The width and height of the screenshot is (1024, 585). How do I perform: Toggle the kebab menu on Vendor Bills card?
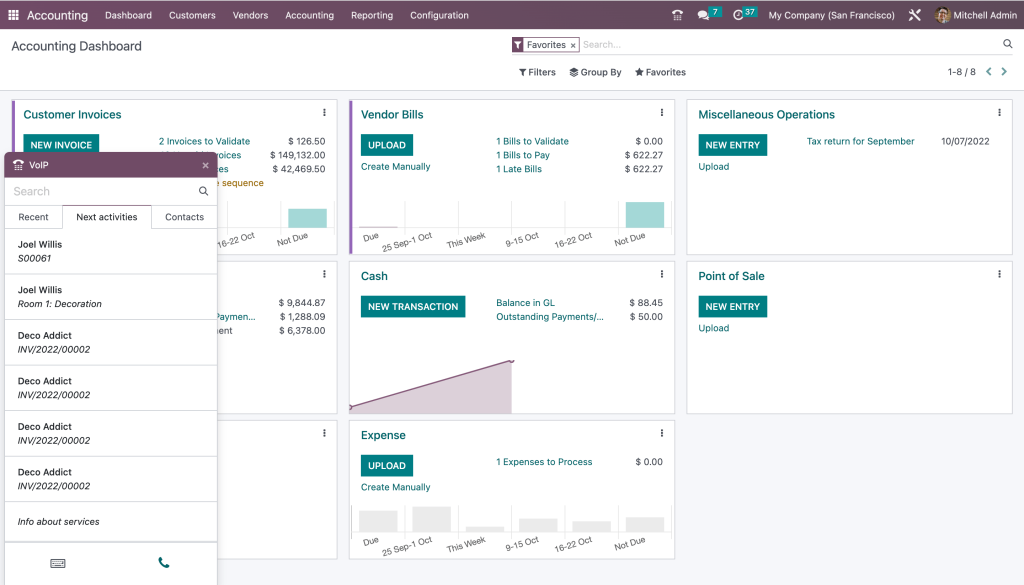coord(661,114)
